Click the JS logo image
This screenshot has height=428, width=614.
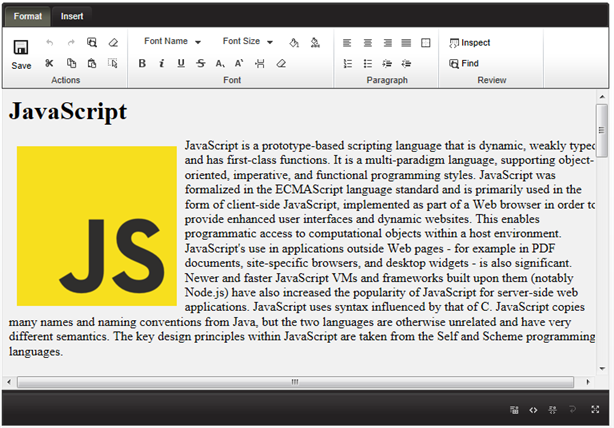pyautogui.click(x=97, y=226)
